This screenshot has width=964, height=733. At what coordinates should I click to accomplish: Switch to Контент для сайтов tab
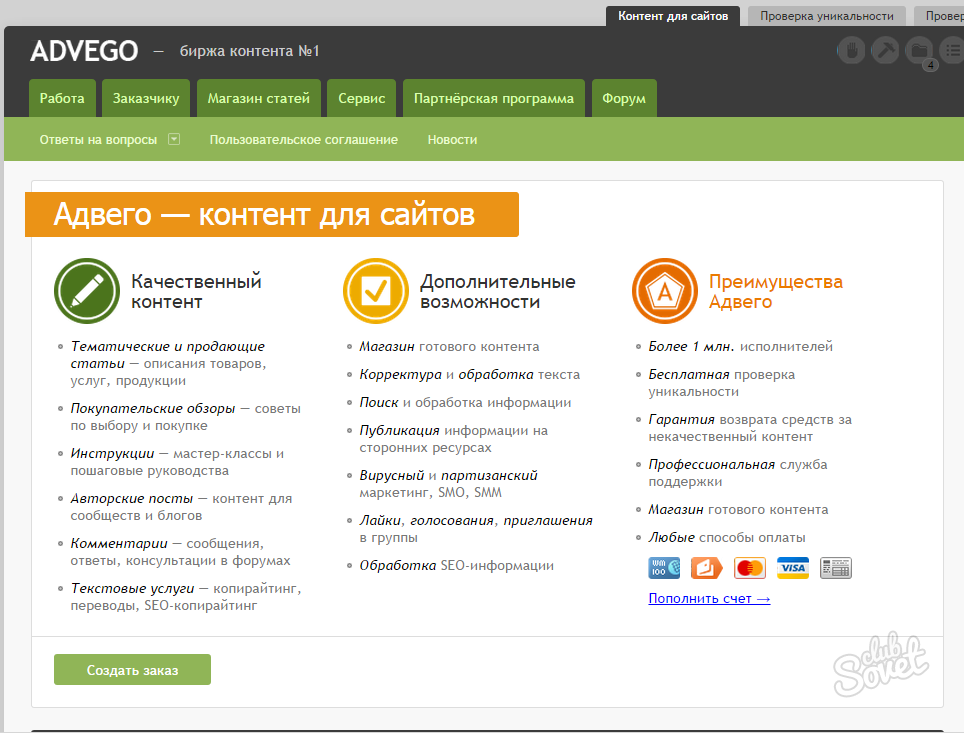(673, 16)
